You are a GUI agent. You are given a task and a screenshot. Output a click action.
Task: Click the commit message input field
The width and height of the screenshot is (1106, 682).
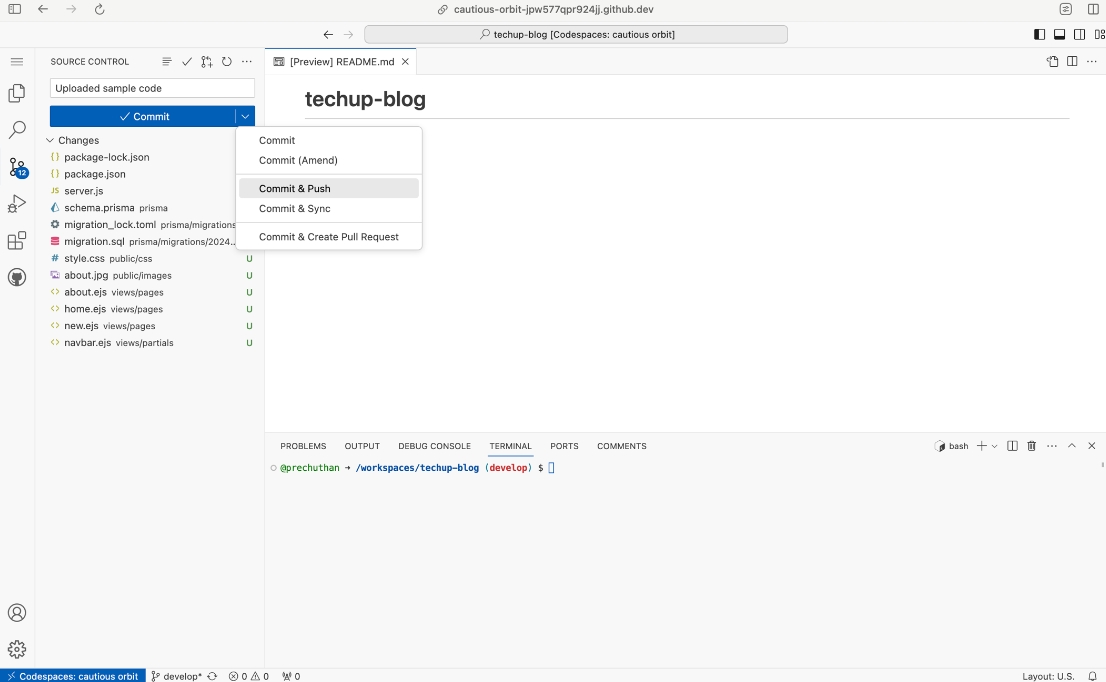click(x=152, y=88)
